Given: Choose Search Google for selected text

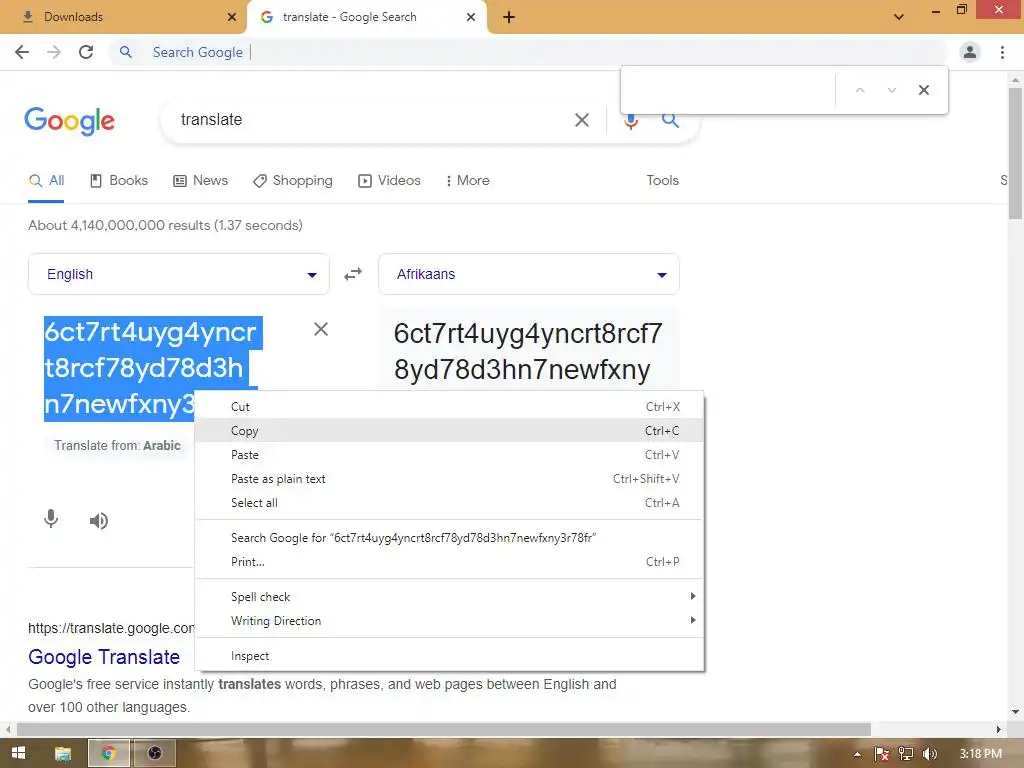Looking at the screenshot, I should click(449, 538).
